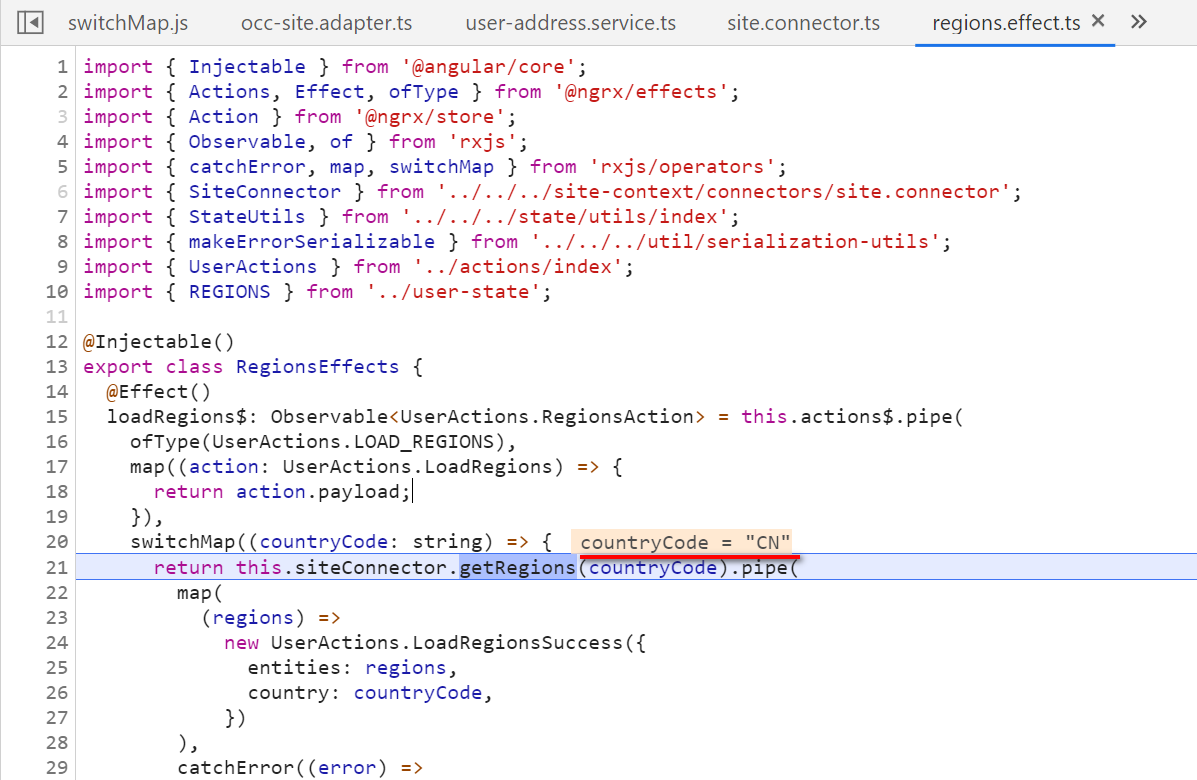1197x780 pixels.
Task: Click 'LOAD_REGIONS' in the ofType call
Action: (x=424, y=442)
